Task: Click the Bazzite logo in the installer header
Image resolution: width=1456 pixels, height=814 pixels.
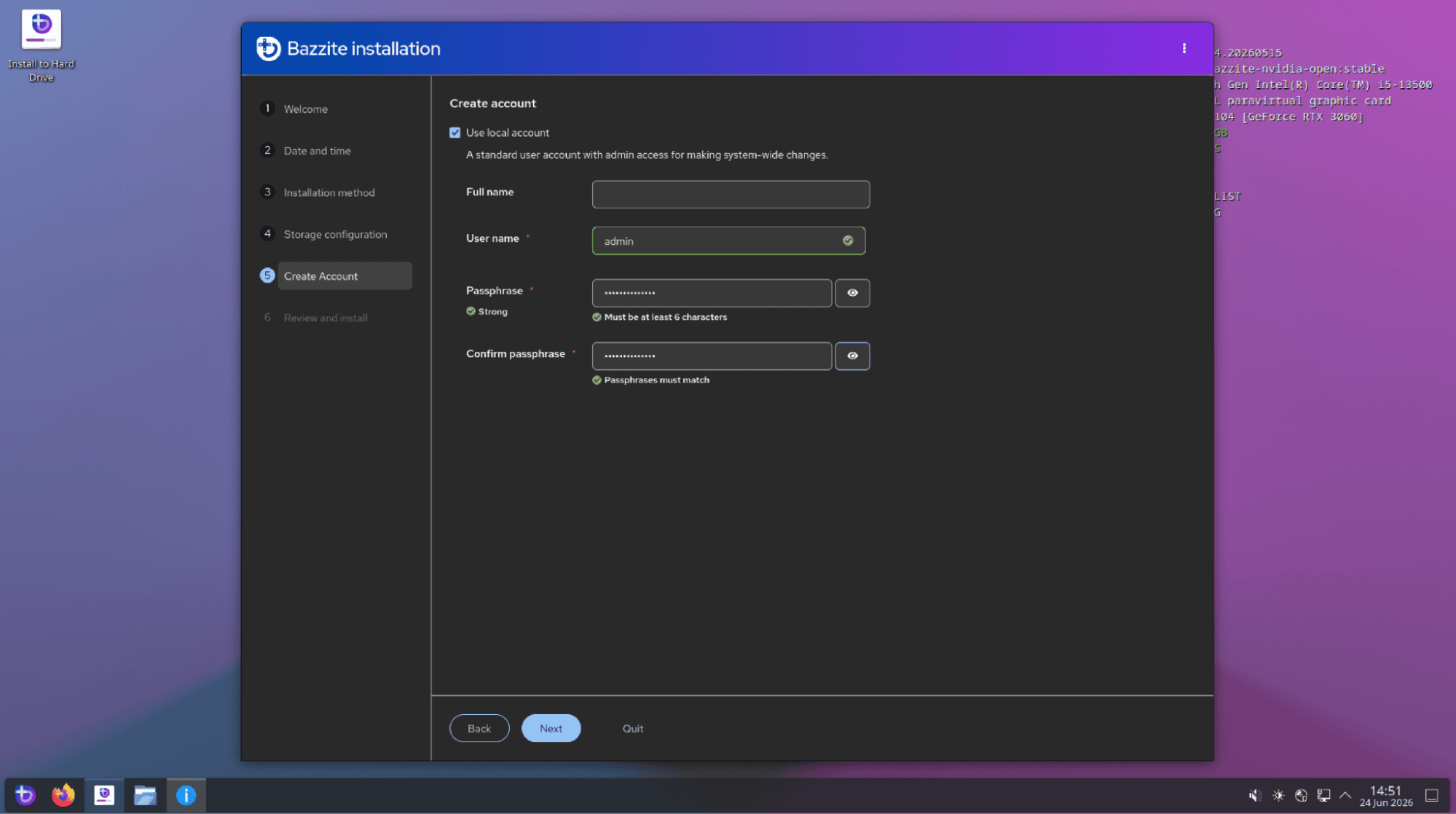Action: pyautogui.click(x=268, y=49)
